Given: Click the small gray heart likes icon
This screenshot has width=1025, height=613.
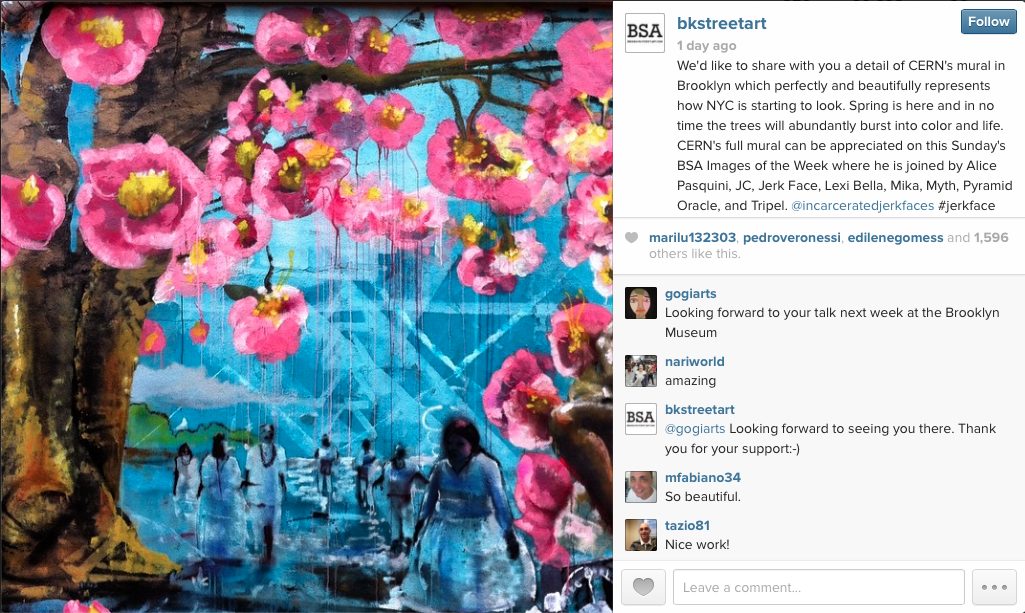Looking at the screenshot, I should pos(631,238).
